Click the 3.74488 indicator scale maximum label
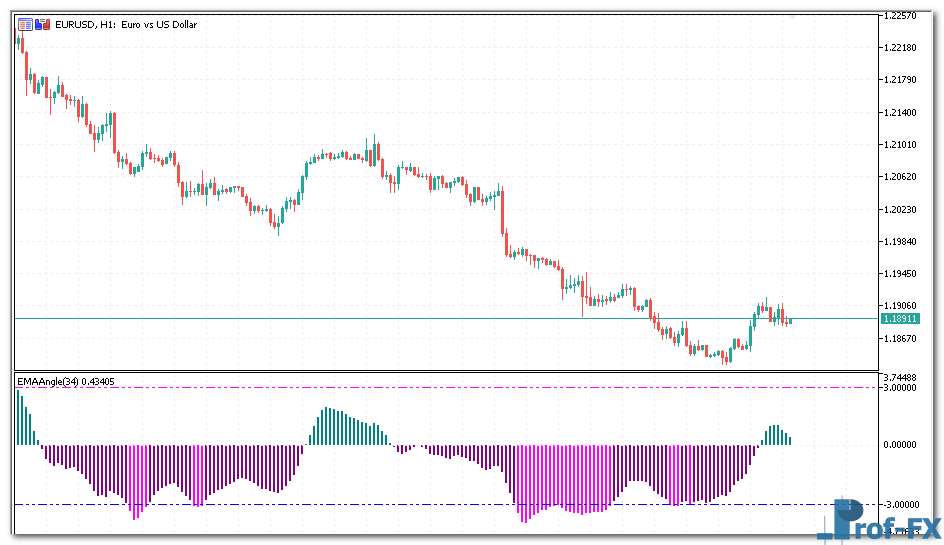Screen dimensions: 944x545 pos(901,377)
